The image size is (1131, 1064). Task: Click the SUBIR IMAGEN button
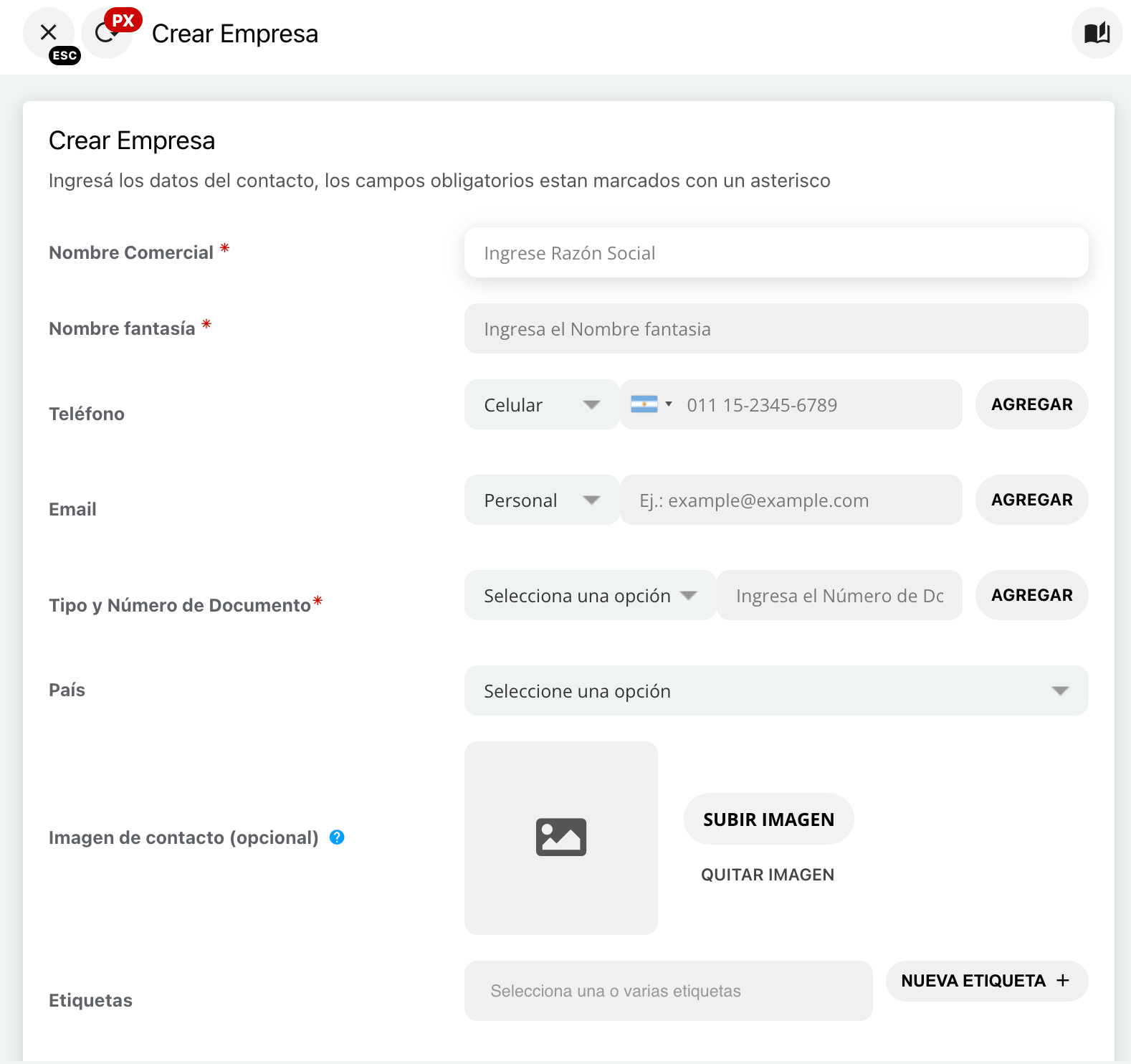(768, 819)
